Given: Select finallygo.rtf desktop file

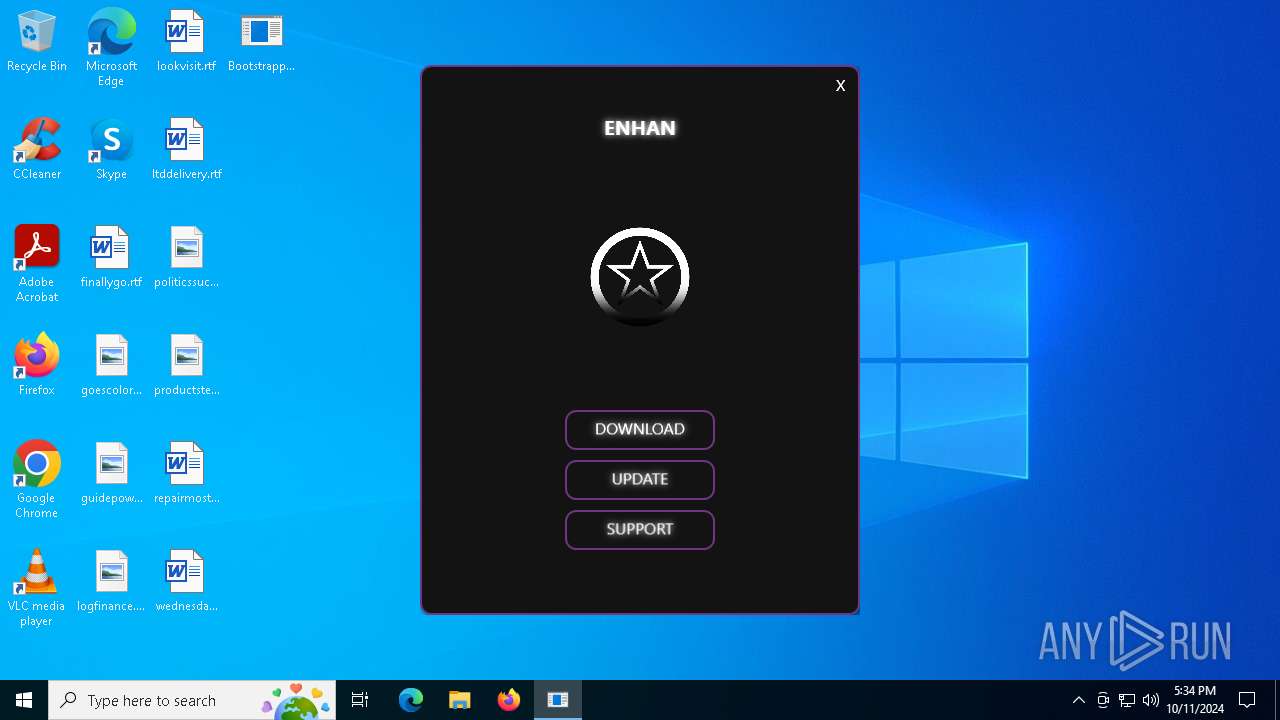Looking at the screenshot, I should point(111,257).
